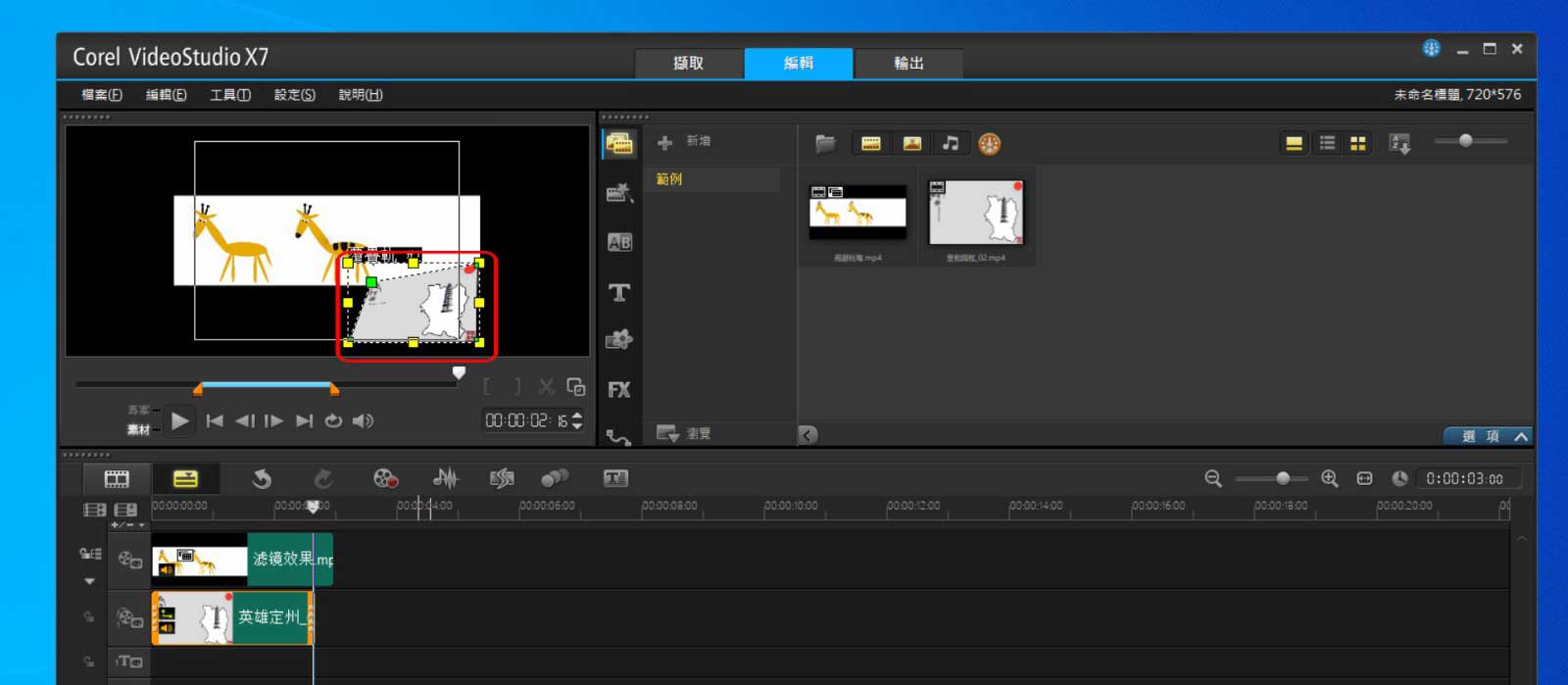Toggle photo filter in media library
Viewport: 1568px width, 685px height.
tap(911, 144)
